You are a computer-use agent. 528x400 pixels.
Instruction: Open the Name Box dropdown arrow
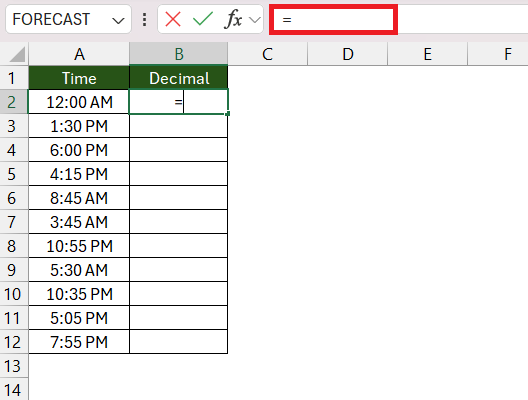tap(118, 21)
